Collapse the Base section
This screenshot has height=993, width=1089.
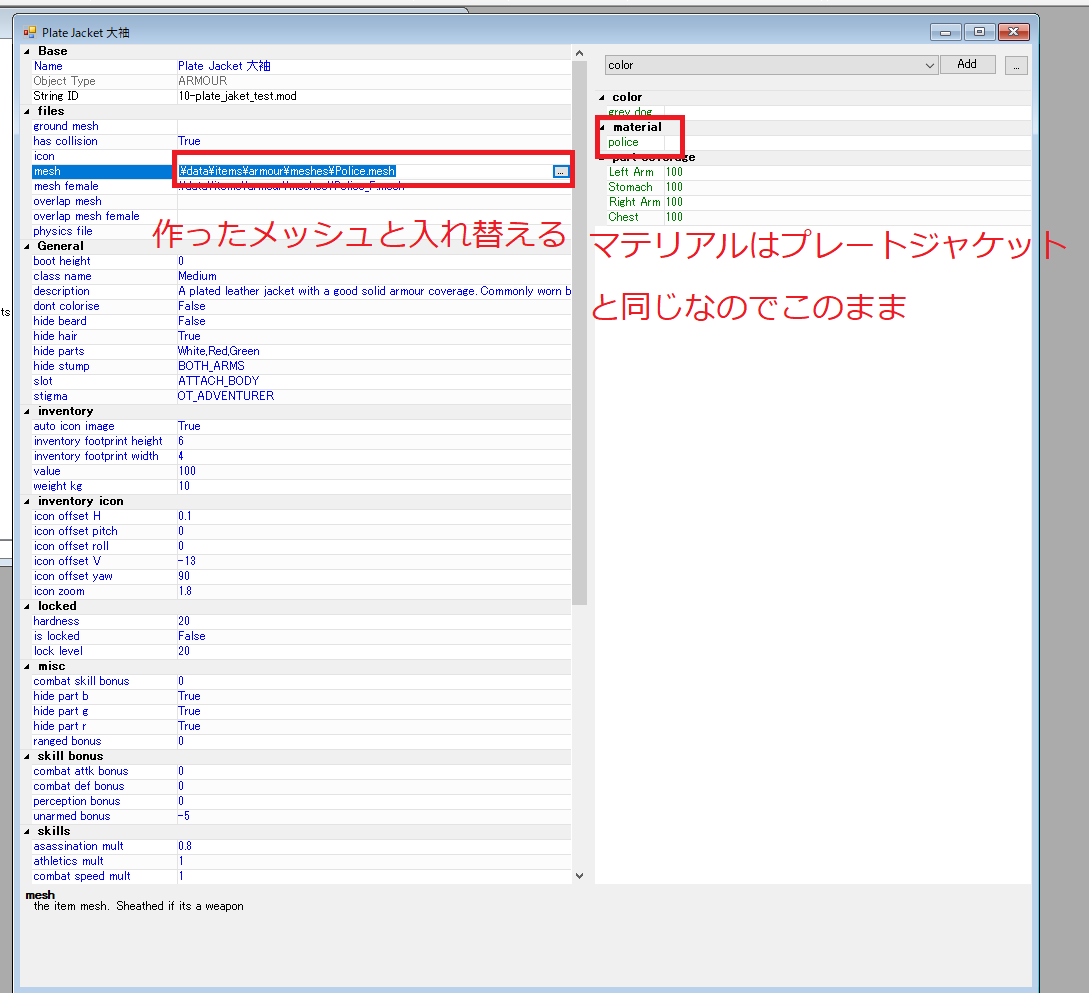27,51
